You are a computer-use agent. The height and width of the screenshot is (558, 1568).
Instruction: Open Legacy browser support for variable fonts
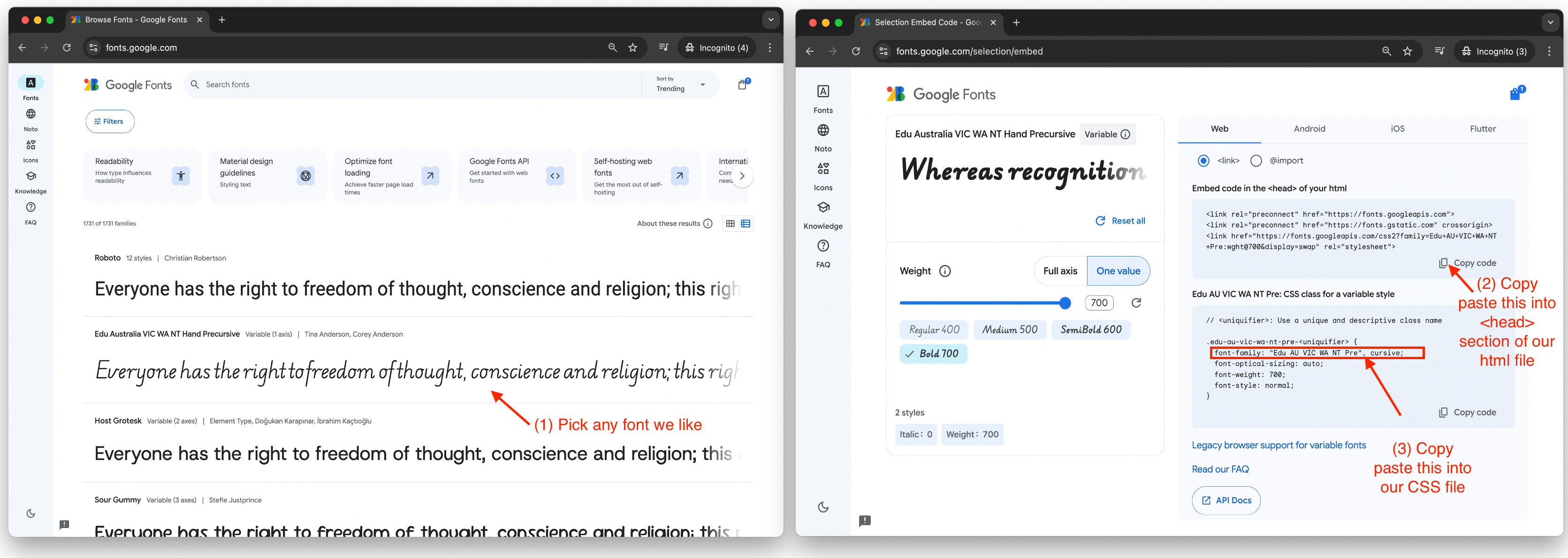coord(1278,445)
